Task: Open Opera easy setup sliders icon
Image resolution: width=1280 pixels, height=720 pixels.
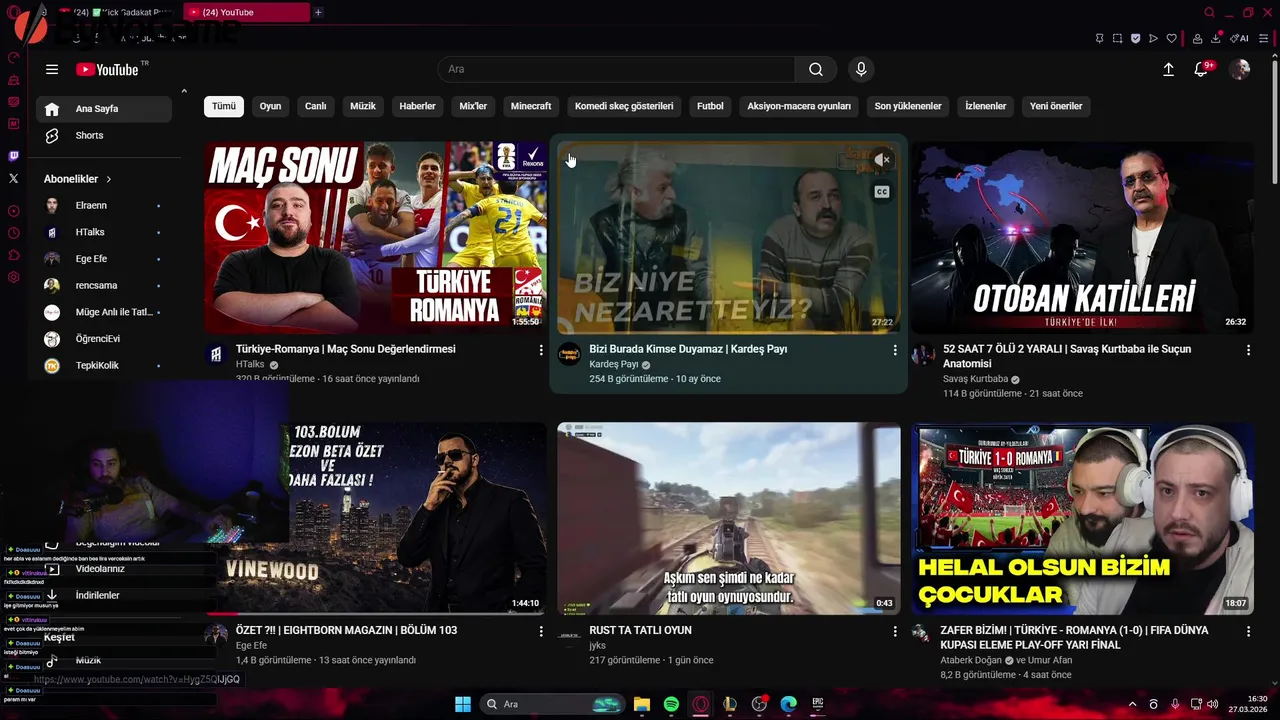Action: coord(1265,38)
